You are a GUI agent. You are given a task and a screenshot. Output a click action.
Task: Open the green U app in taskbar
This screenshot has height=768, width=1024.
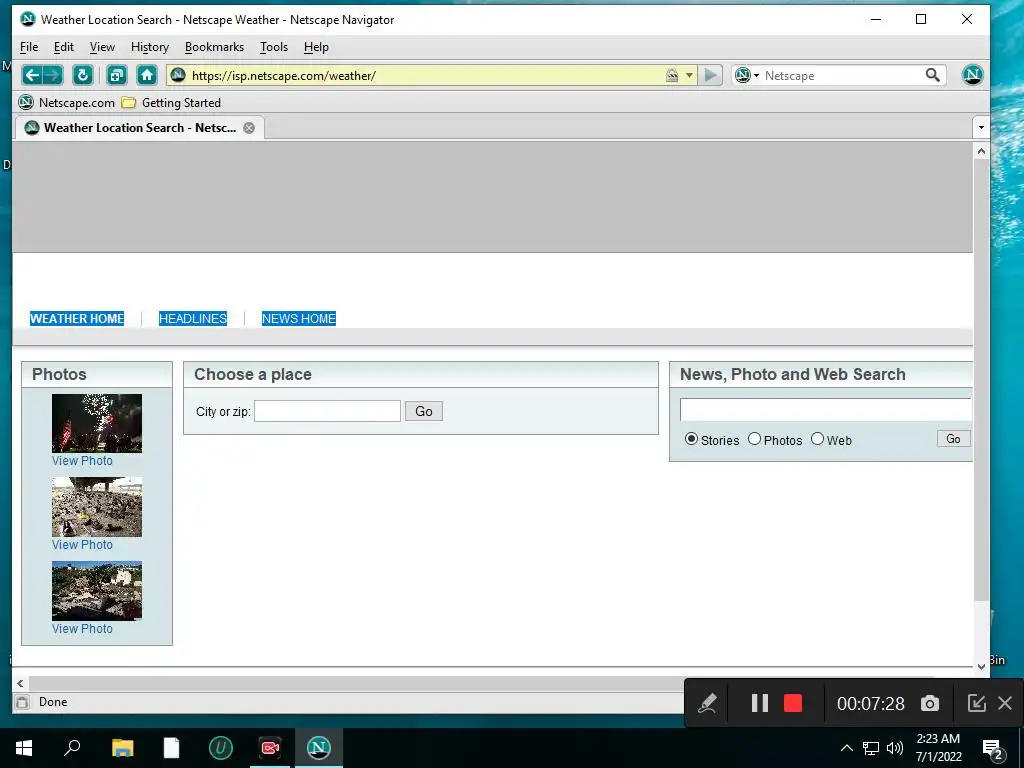click(221, 748)
